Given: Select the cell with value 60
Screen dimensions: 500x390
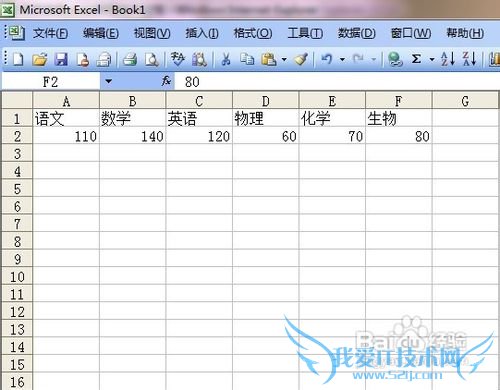Looking at the screenshot, I should 266,136.
